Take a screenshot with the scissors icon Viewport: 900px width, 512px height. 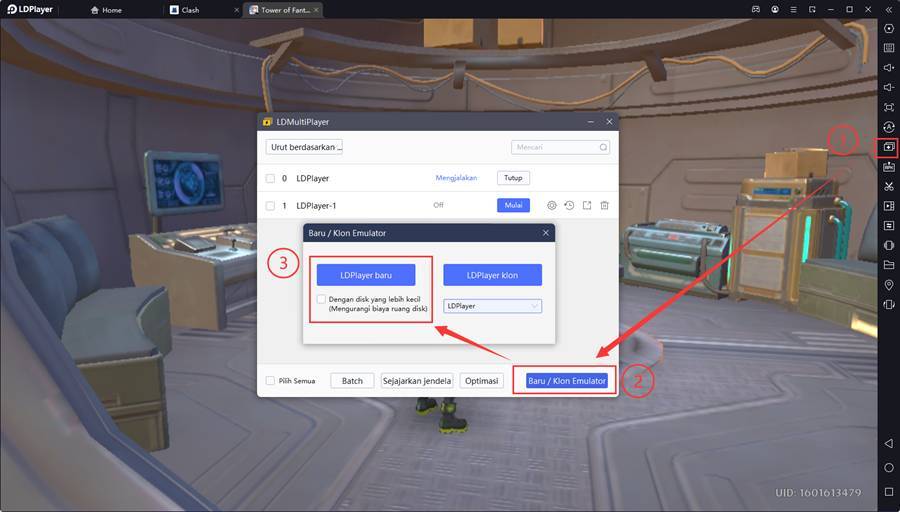tap(889, 187)
